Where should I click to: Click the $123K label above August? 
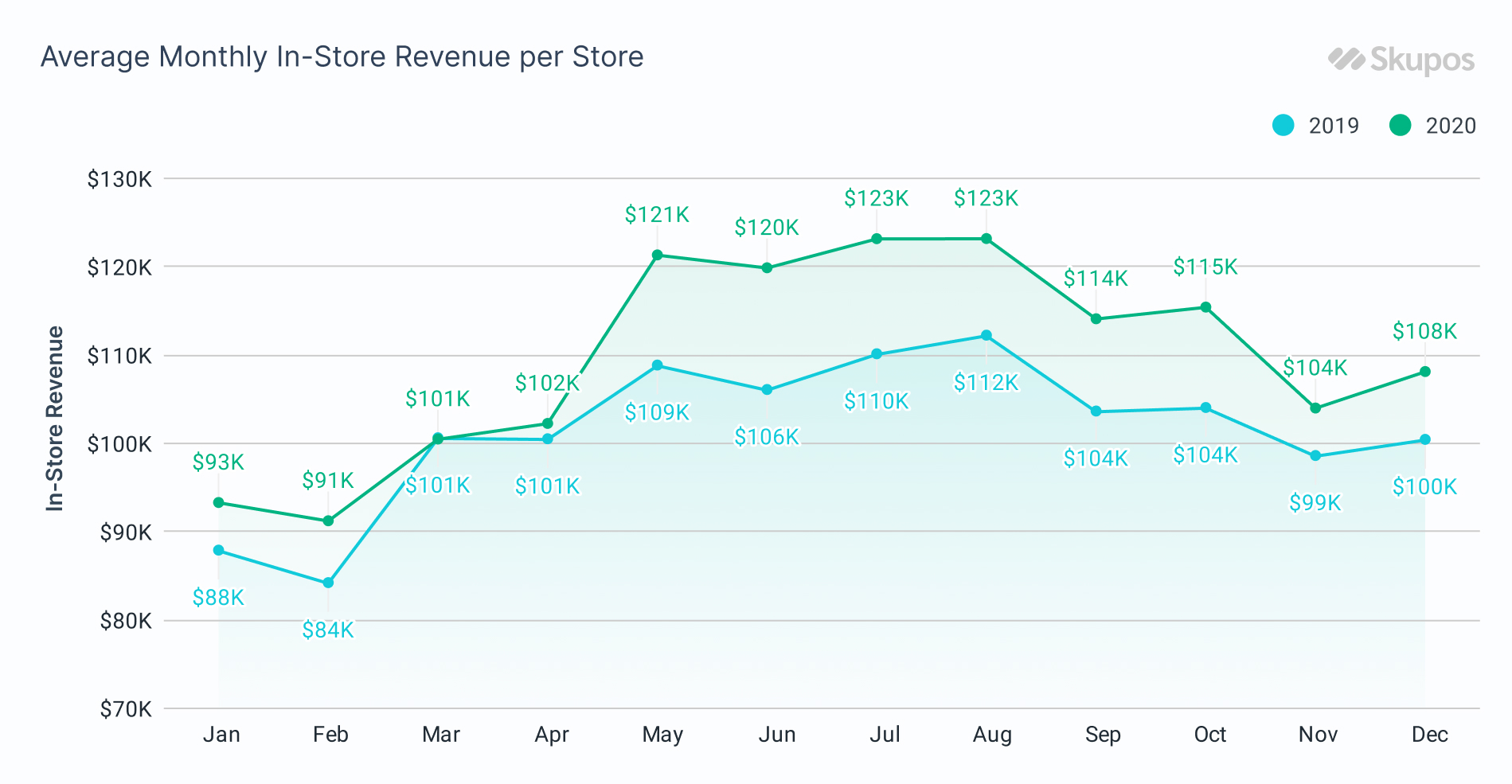click(987, 198)
